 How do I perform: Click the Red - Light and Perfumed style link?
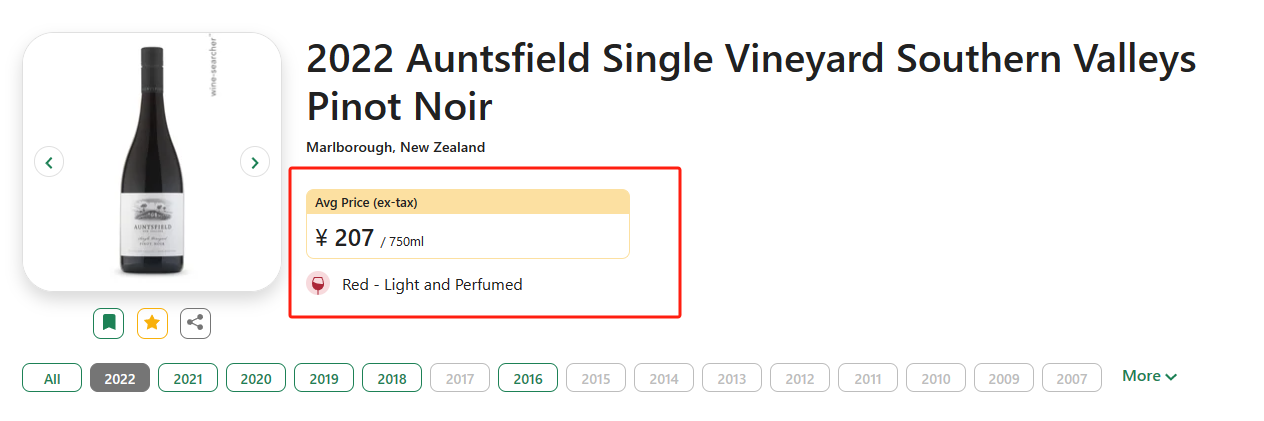point(432,285)
